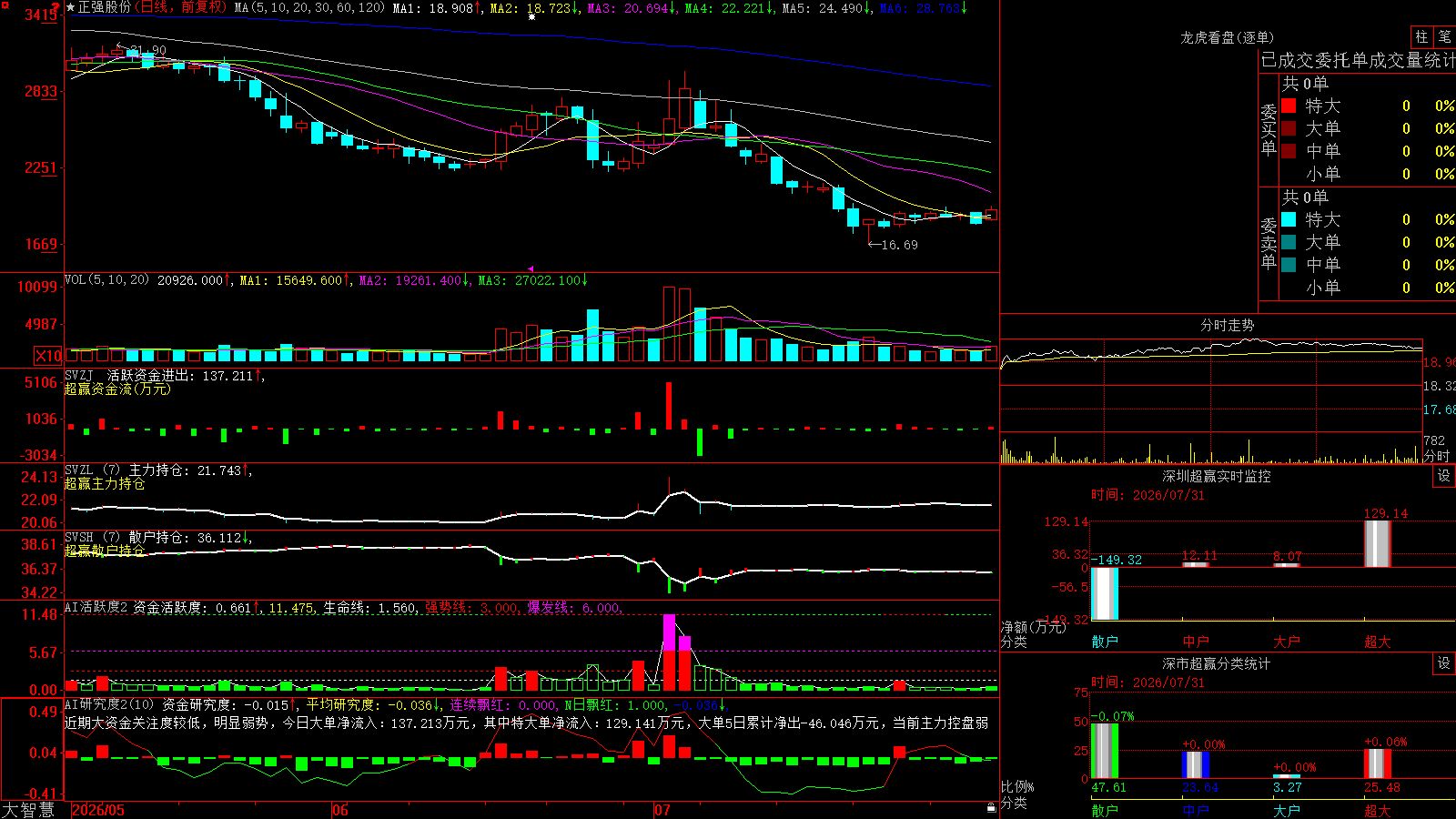The width and height of the screenshot is (1456, 819).
Task: Click the 中户 label in the real-time monitor chart
Action: pyautogui.click(x=1196, y=642)
